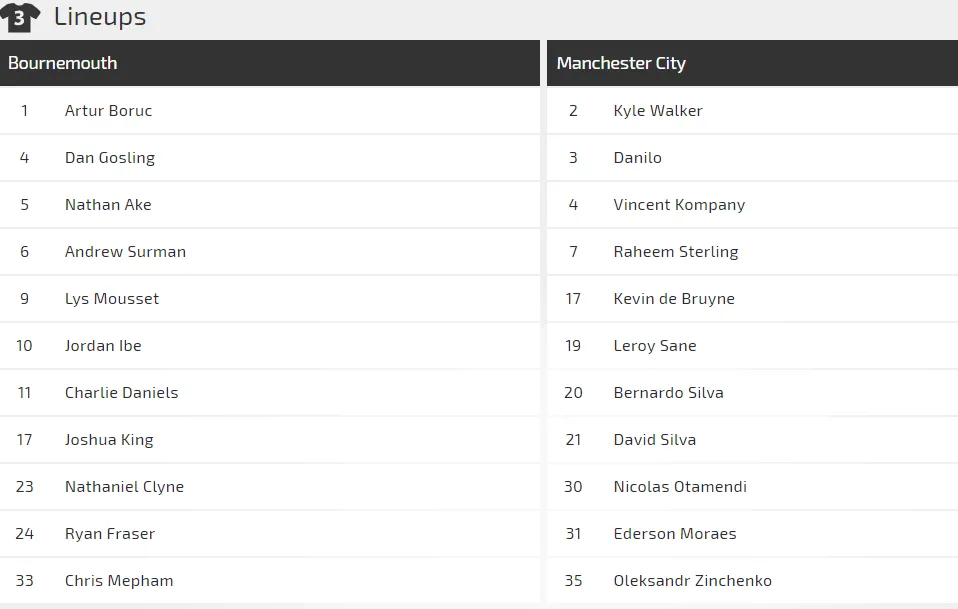The image size is (958, 609).
Task: Open Dan Gosling player link
Action: 109,158
